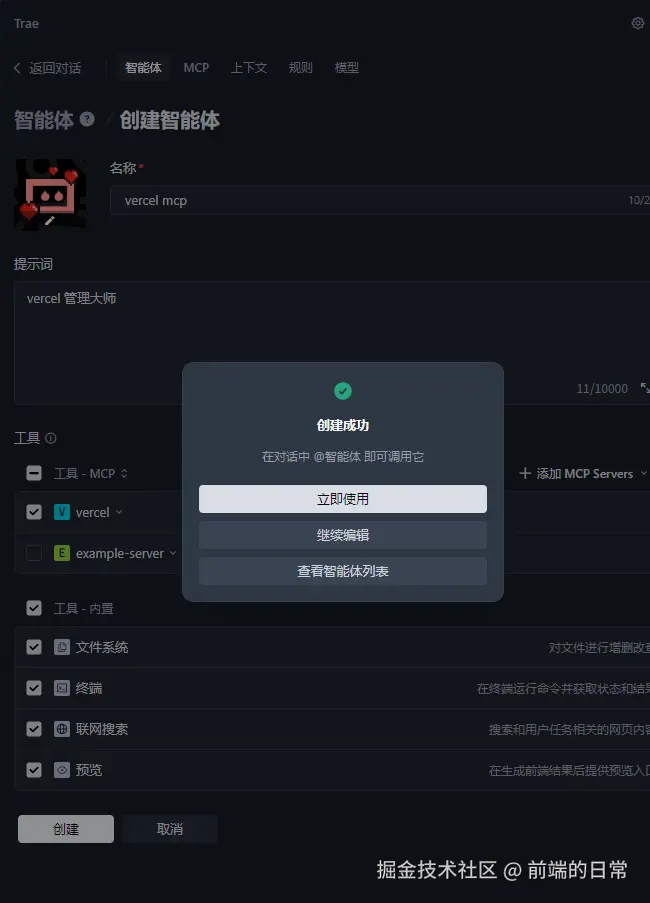Click the teal V vercel server icon
Image resolution: width=650 pixels, height=903 pixels.
coord(62,512)
